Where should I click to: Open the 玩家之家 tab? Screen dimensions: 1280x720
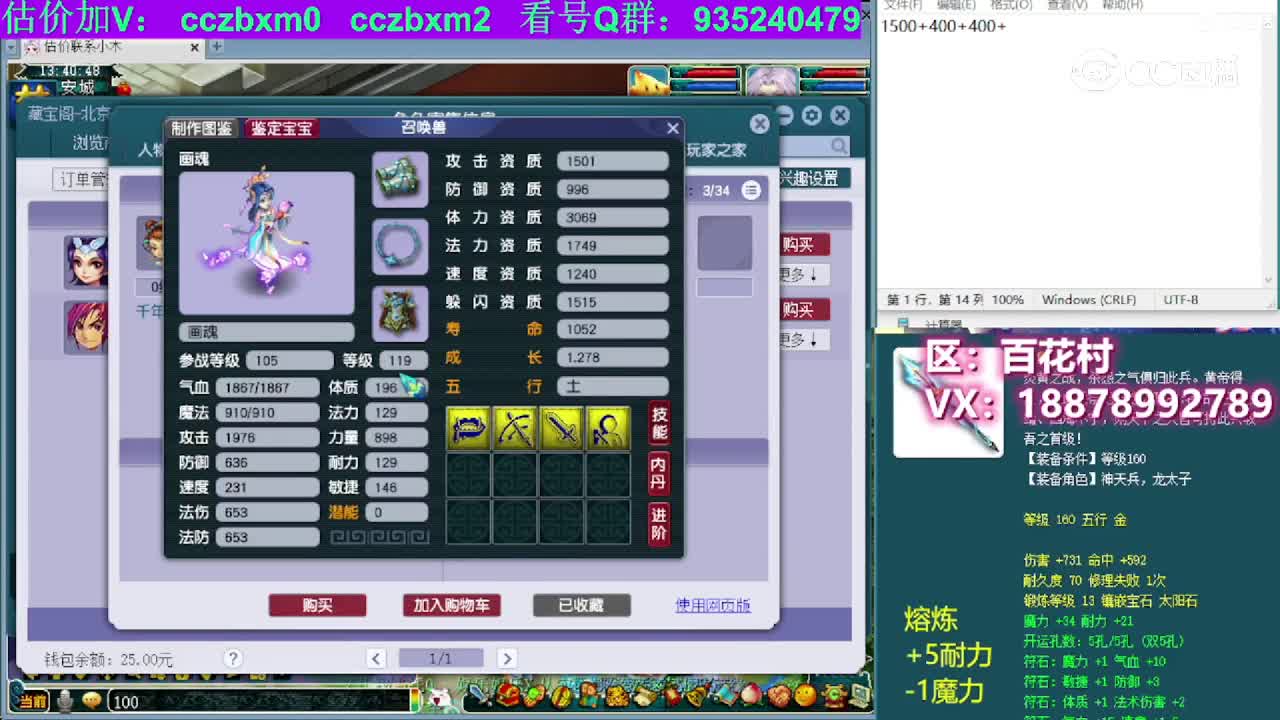pyautogui.click(x=716, y=150)
